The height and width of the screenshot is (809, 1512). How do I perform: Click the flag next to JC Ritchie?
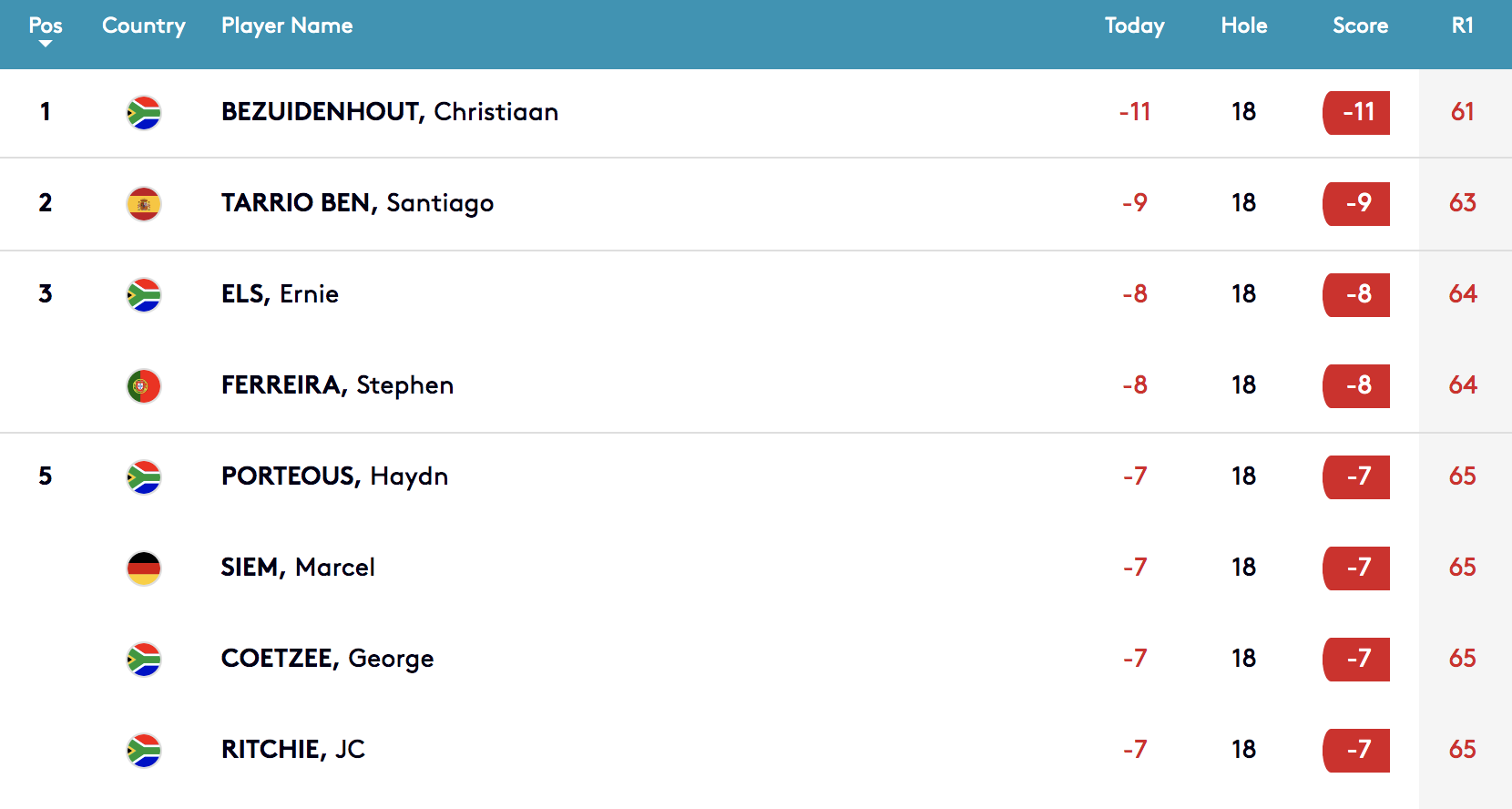point(144,751)
